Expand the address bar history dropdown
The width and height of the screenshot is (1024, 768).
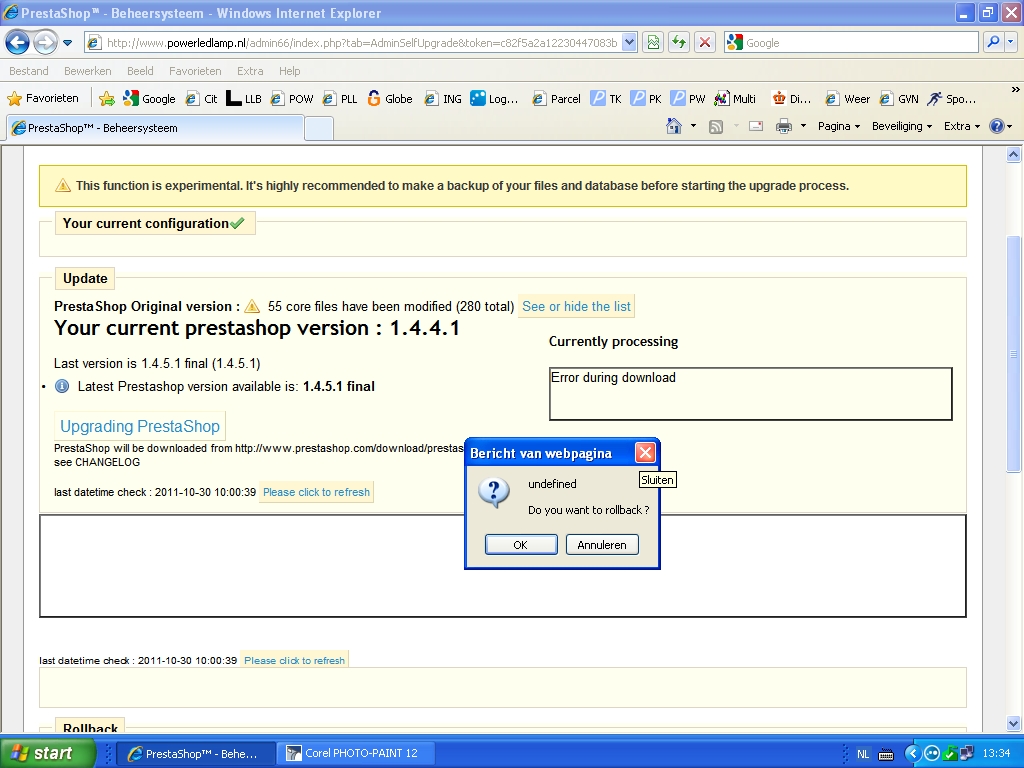coord(629,43)
